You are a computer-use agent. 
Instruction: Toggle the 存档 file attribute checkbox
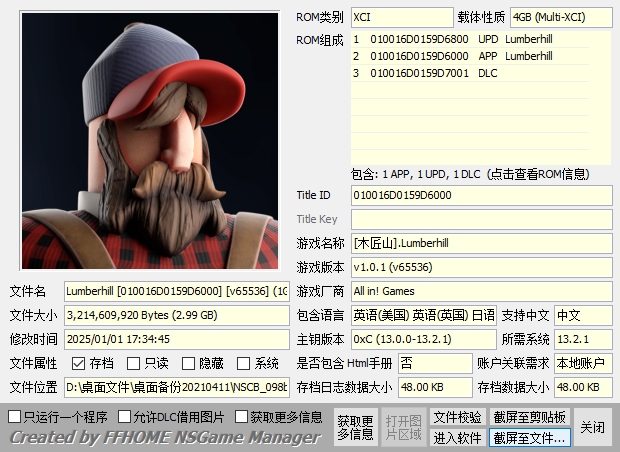tap(78, 363)
